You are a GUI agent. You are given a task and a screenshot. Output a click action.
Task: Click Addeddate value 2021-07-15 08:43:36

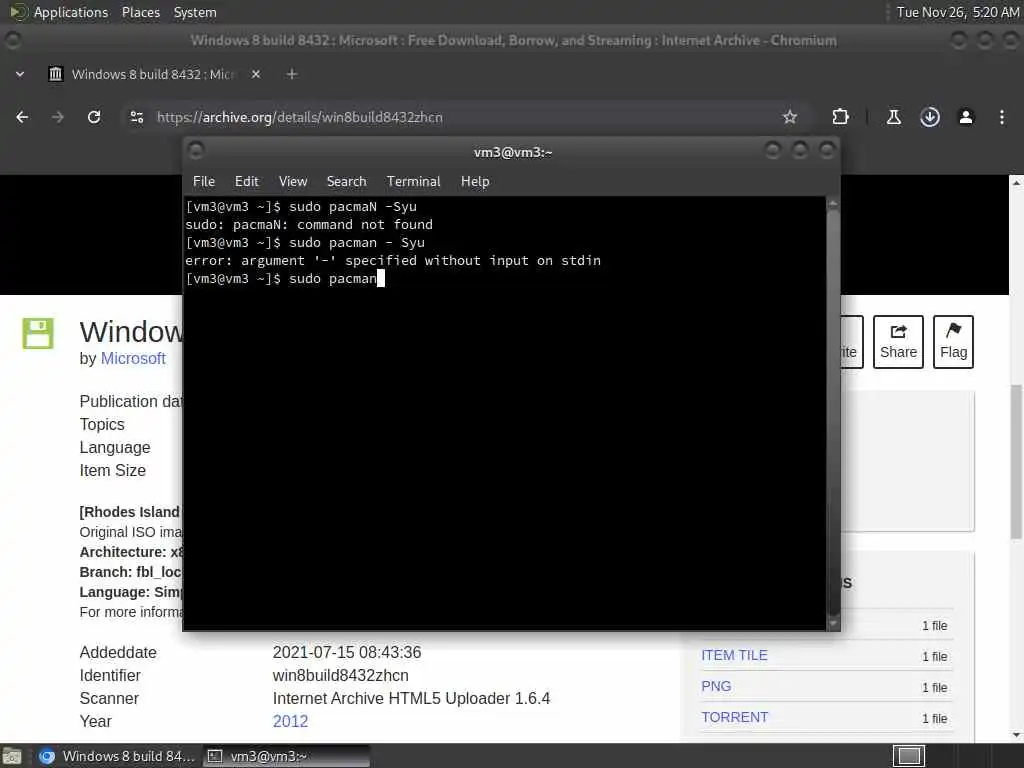point(347,652)
